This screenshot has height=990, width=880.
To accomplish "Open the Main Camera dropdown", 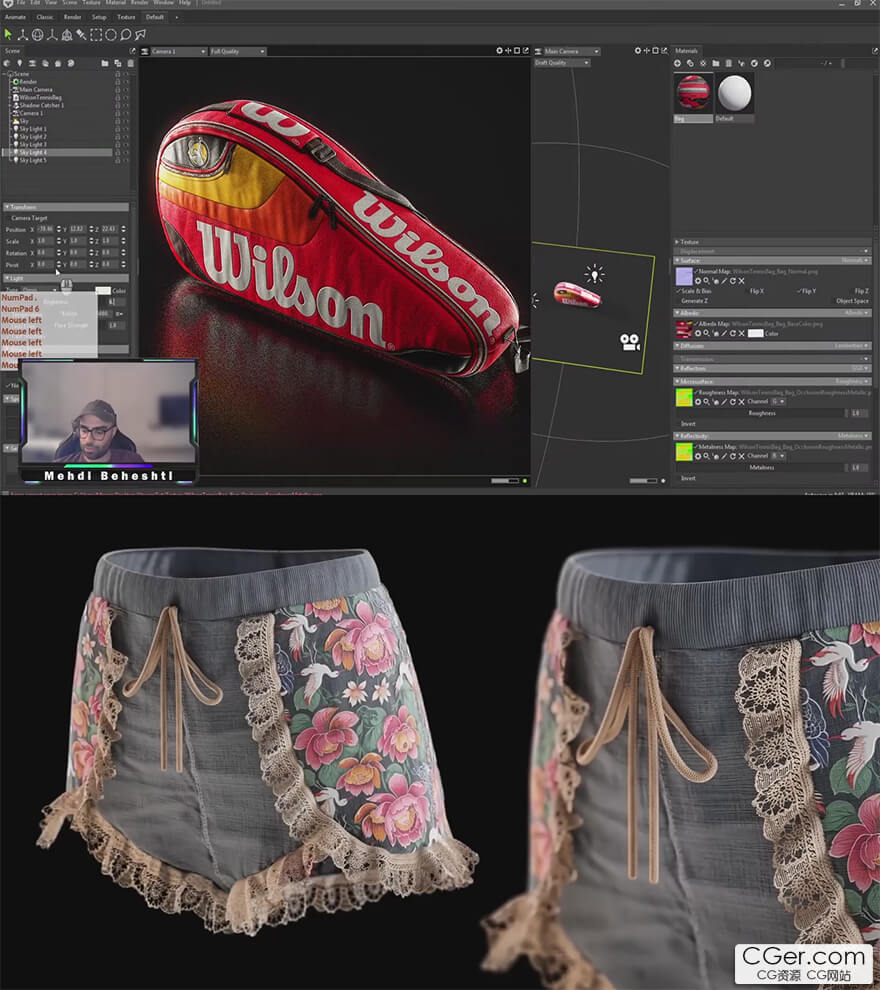I will [x=572, y=51].
